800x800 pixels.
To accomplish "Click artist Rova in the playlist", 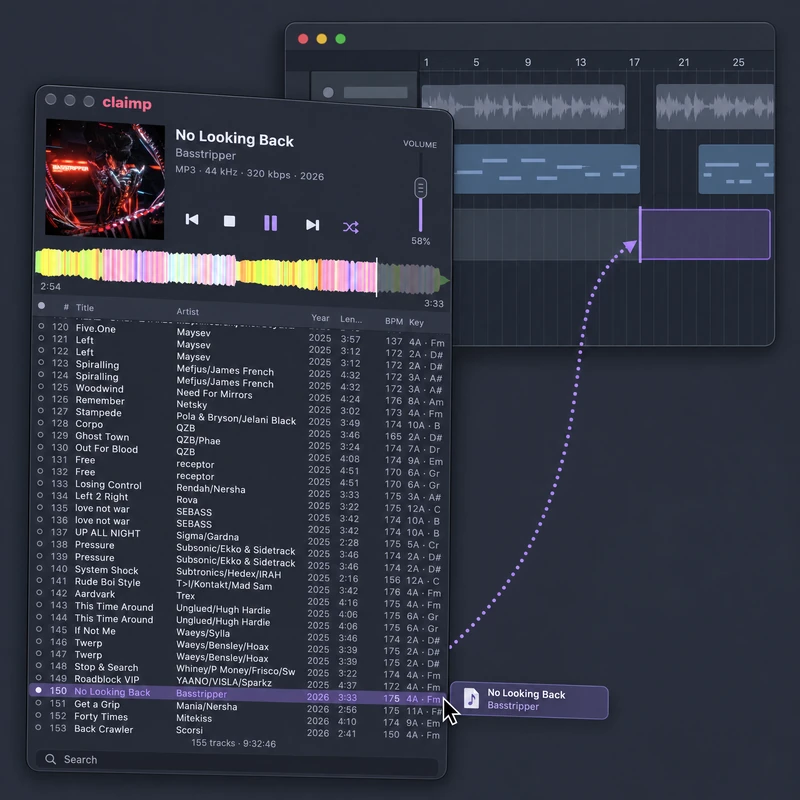I will [x=187, y=500].
